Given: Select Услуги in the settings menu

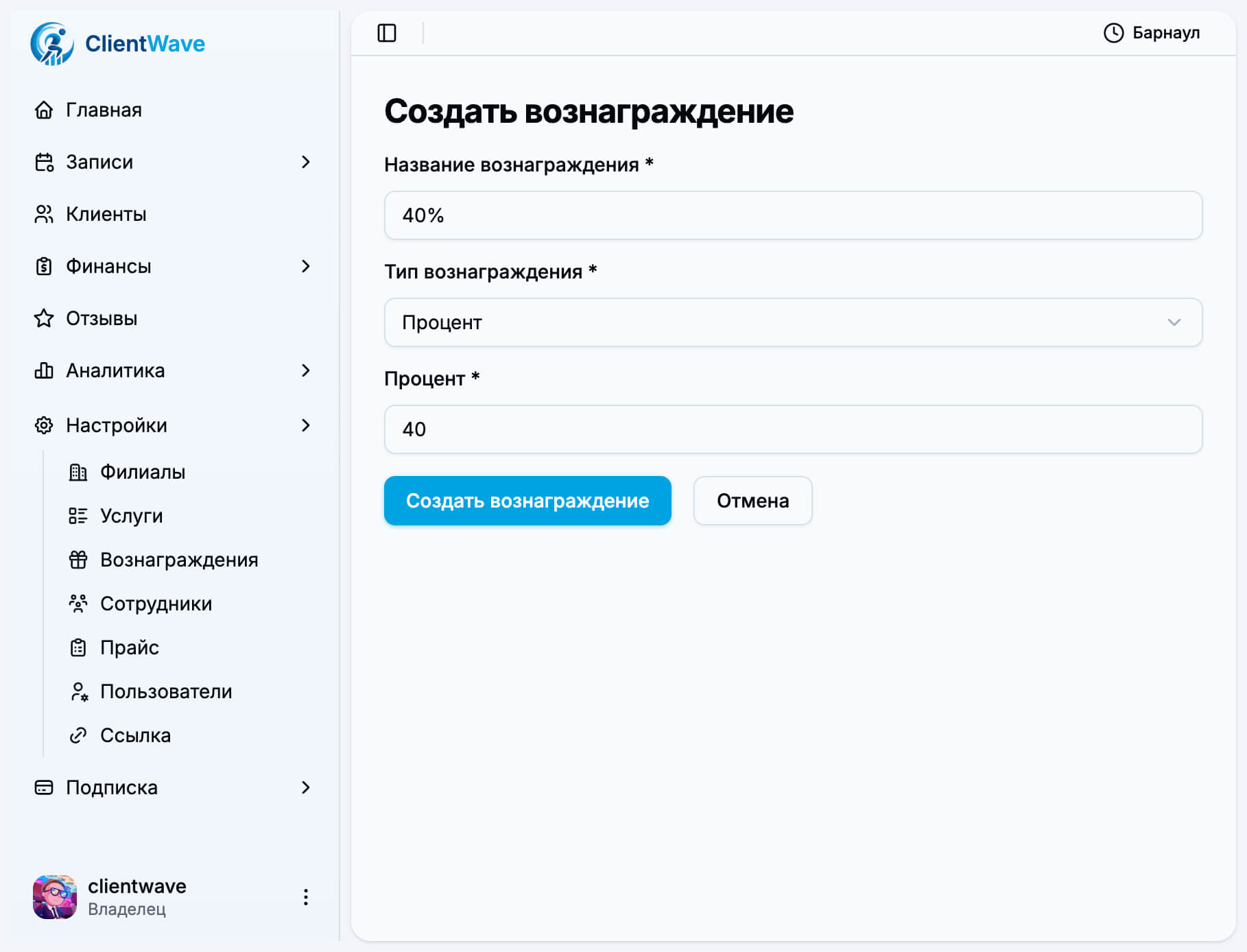Looking at the screenshot, I should (131, 516).
